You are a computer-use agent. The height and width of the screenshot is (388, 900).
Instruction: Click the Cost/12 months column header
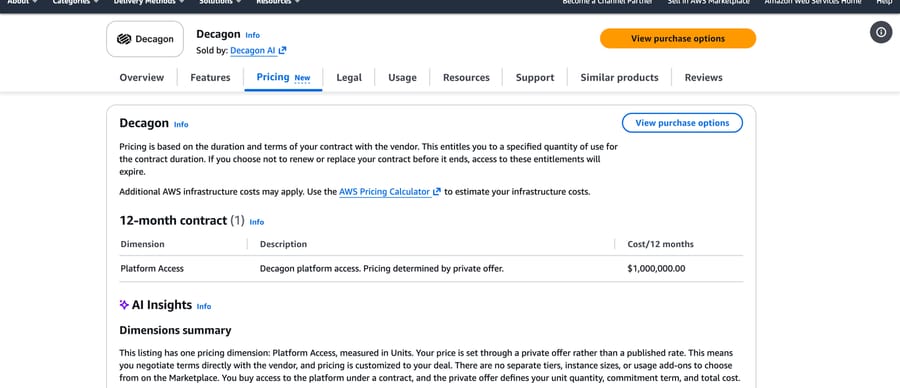(x=661, y=244)
